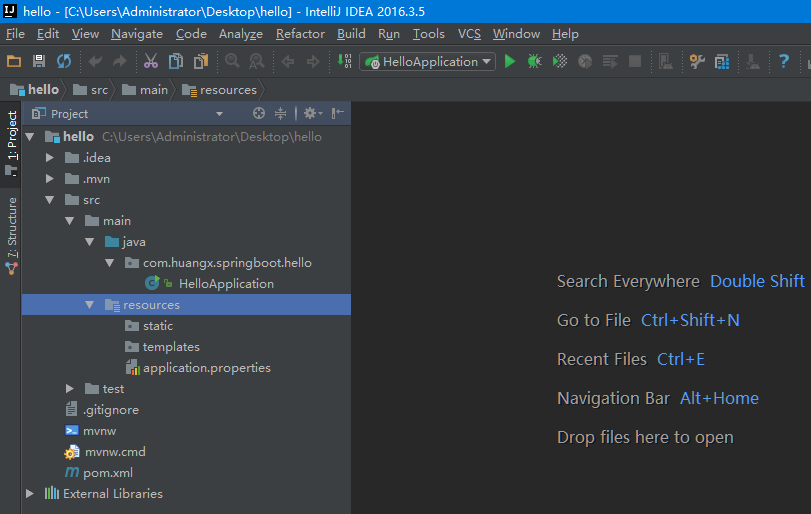Toggle the 1: Project side tool tab

pyautogui.click(x=11, y=143)
